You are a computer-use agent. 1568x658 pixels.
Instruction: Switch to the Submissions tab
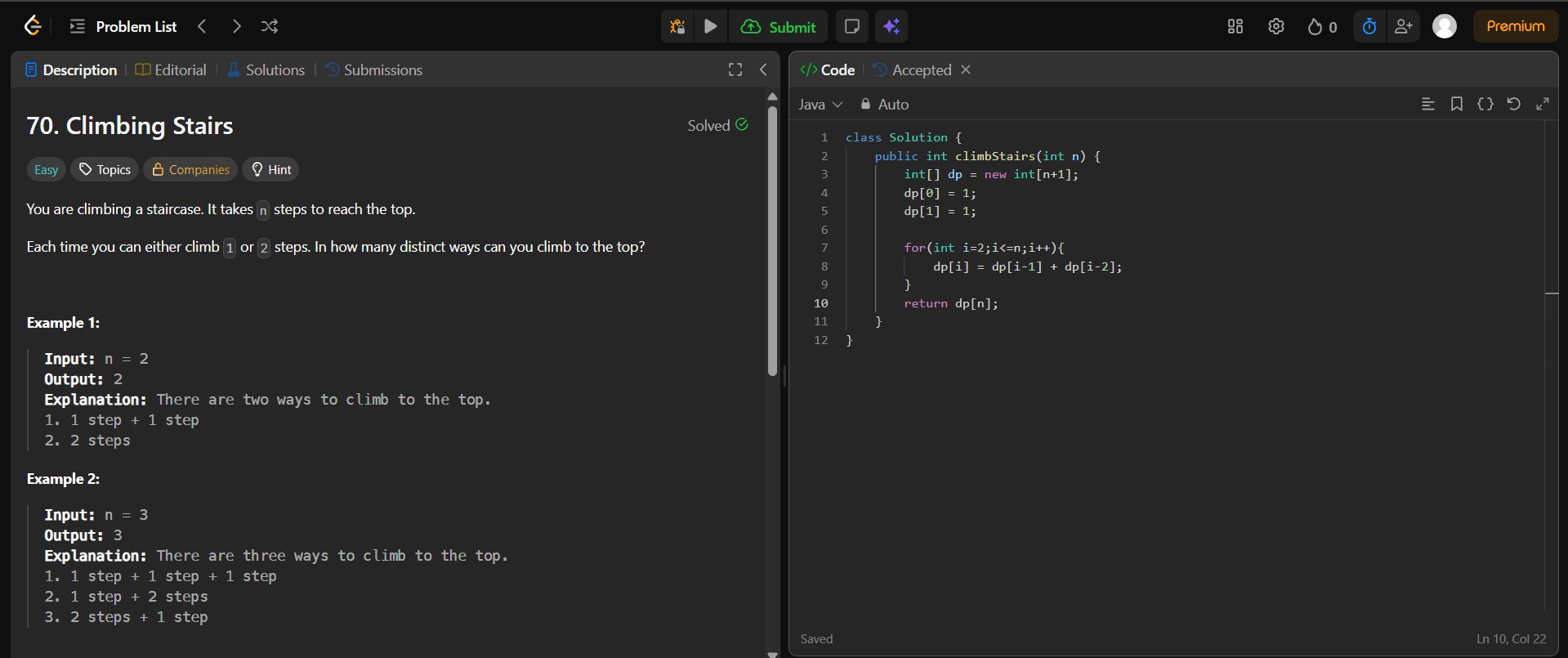click(374, 69)
